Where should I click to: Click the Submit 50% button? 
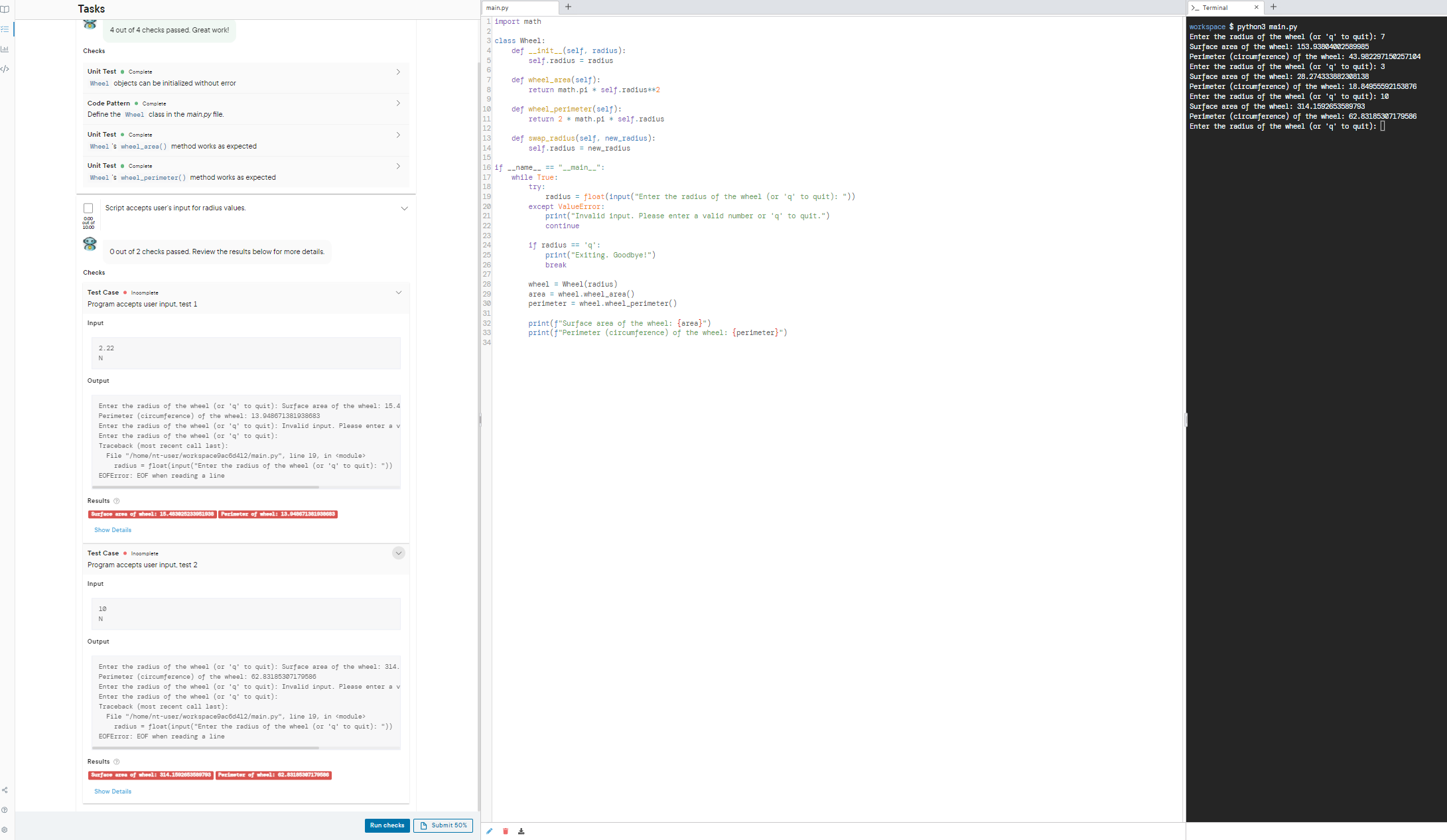[443, 825]
